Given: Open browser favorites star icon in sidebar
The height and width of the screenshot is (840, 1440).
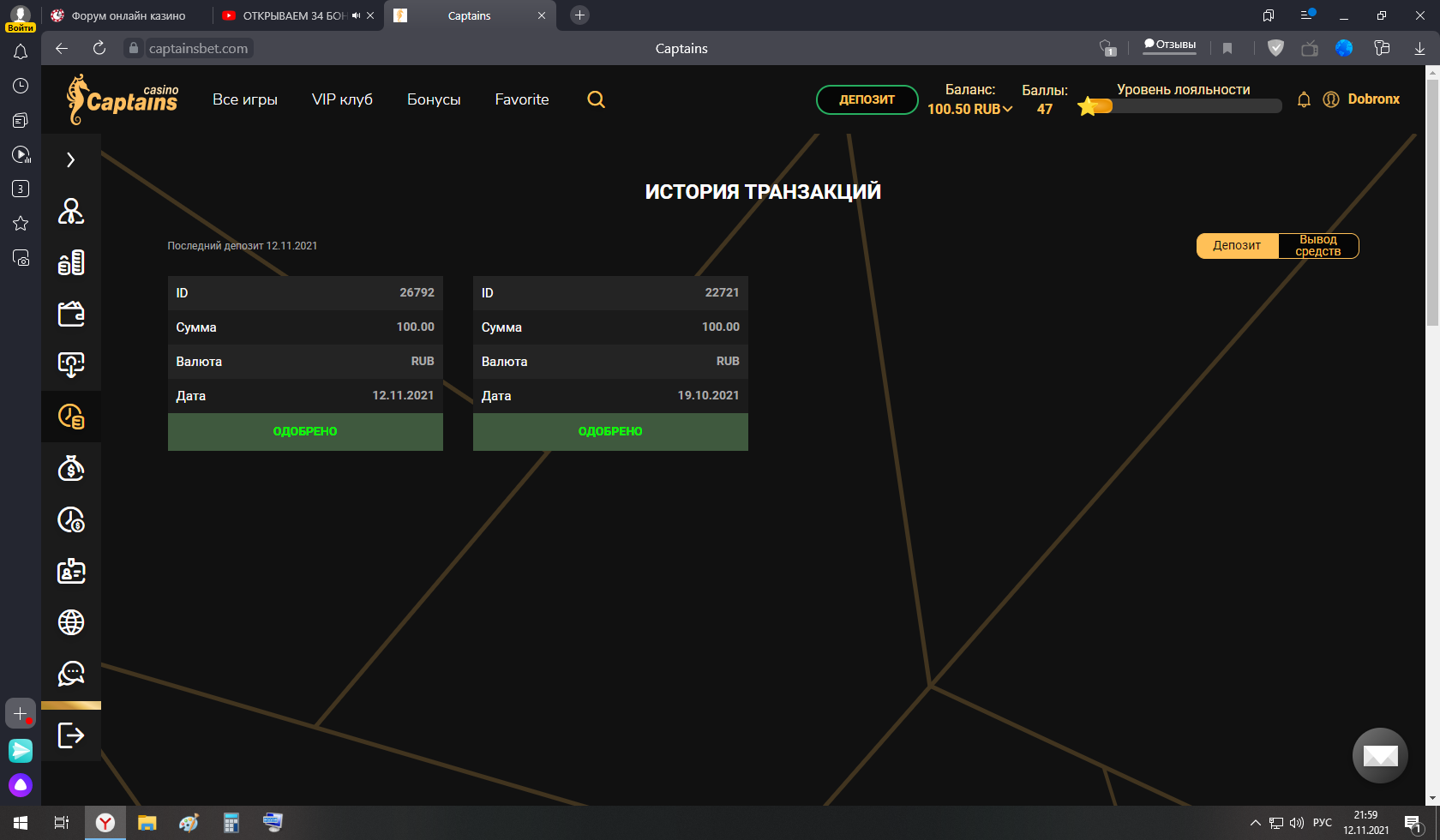Looking at the screenshot, I should coord(21,224).
